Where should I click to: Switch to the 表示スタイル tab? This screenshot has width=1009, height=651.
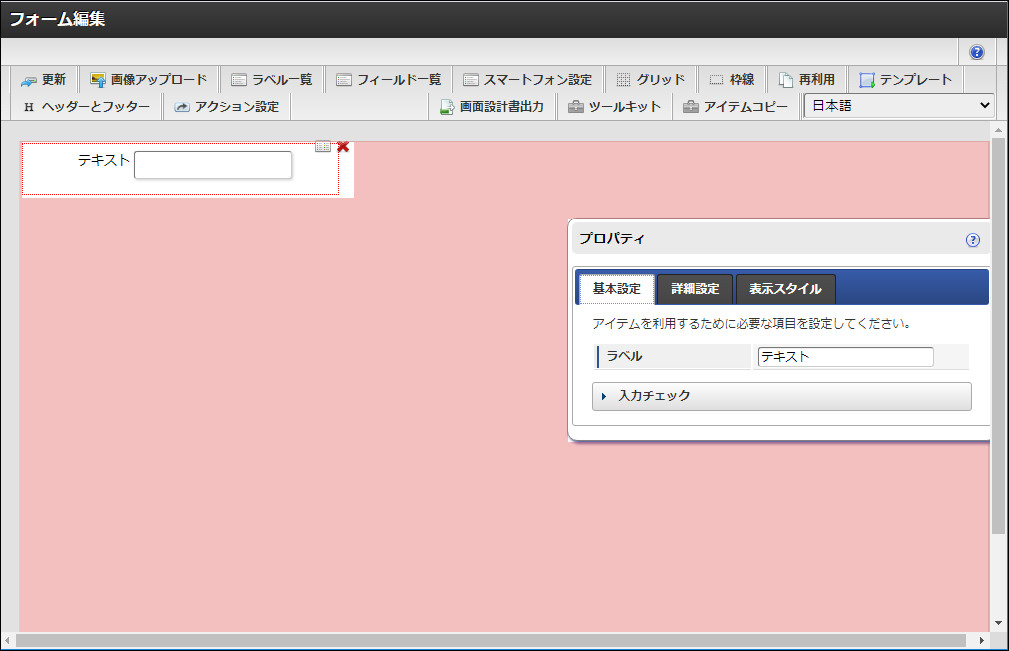786,289
